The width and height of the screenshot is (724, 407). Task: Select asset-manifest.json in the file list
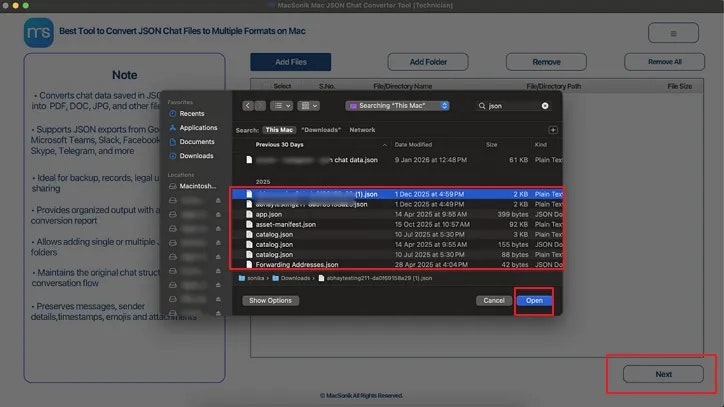(398, 225)
